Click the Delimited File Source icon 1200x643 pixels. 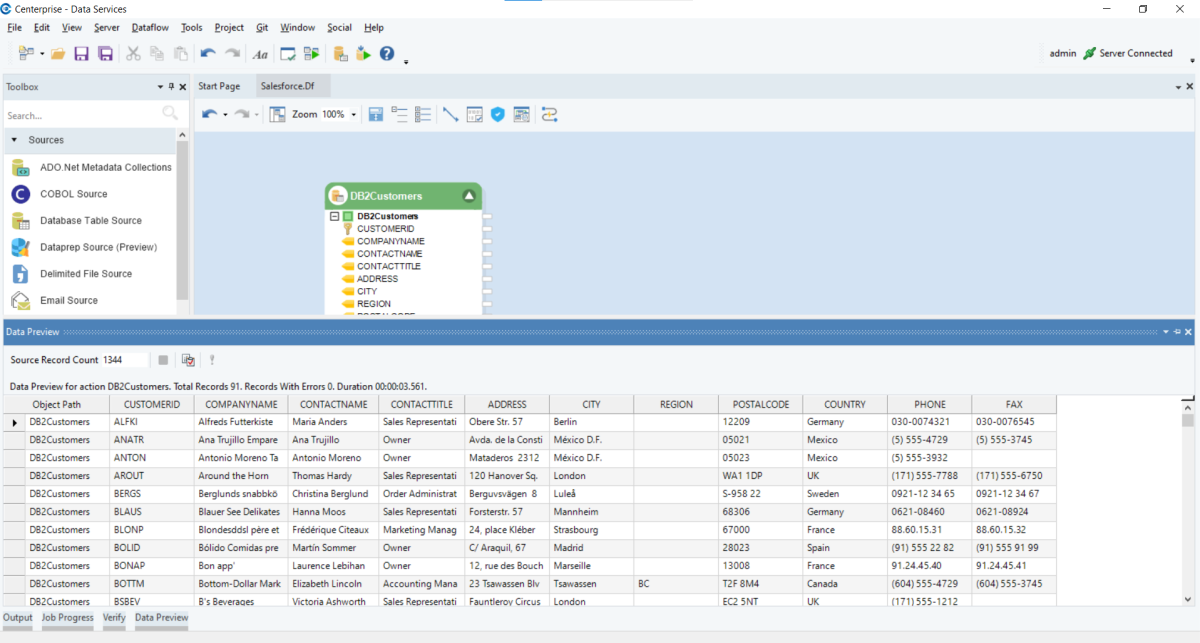[21, 273]
